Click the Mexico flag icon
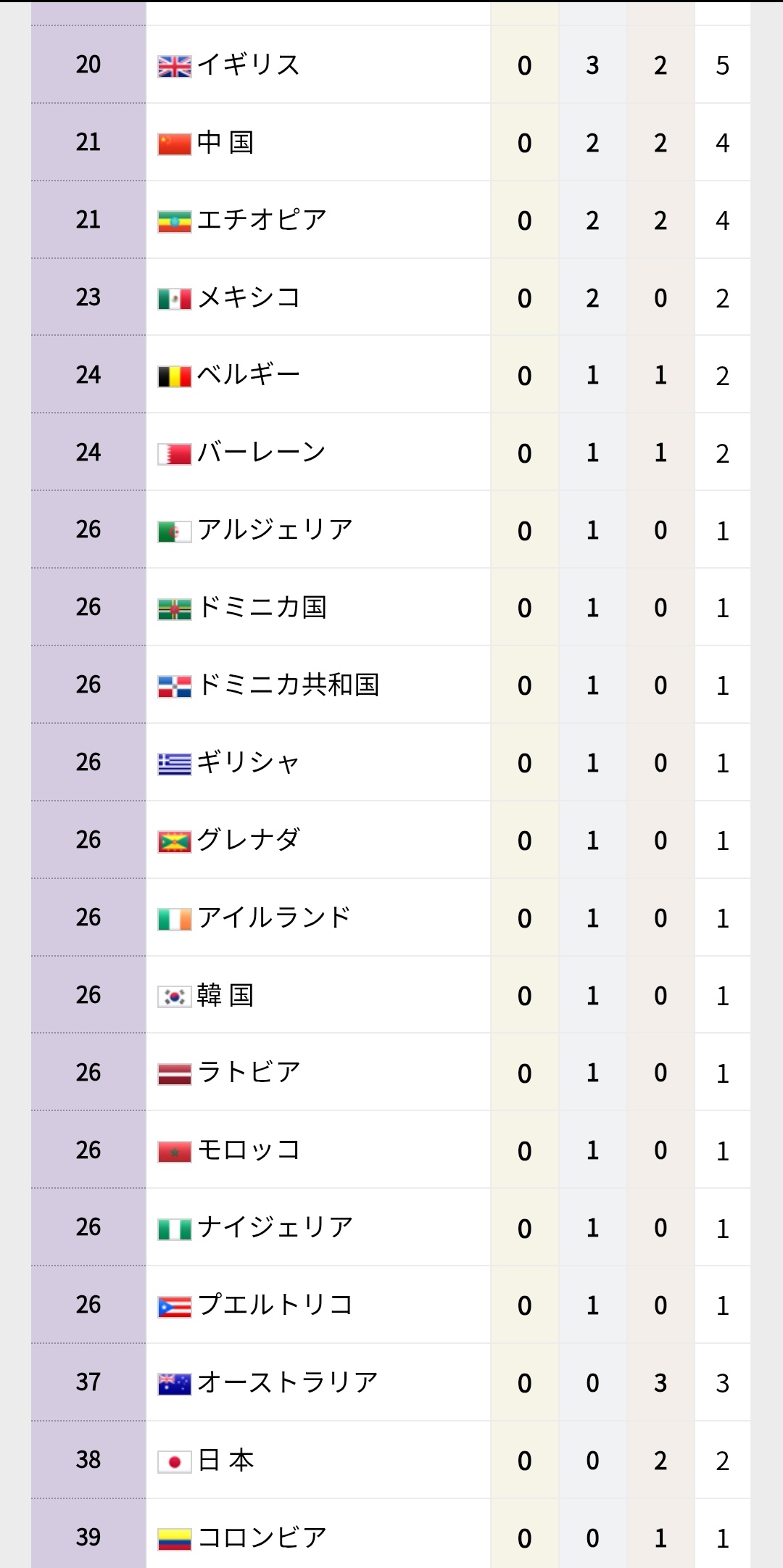This screenshot has height=1568, width=783. pyautogui.click(x=175, y=299)
